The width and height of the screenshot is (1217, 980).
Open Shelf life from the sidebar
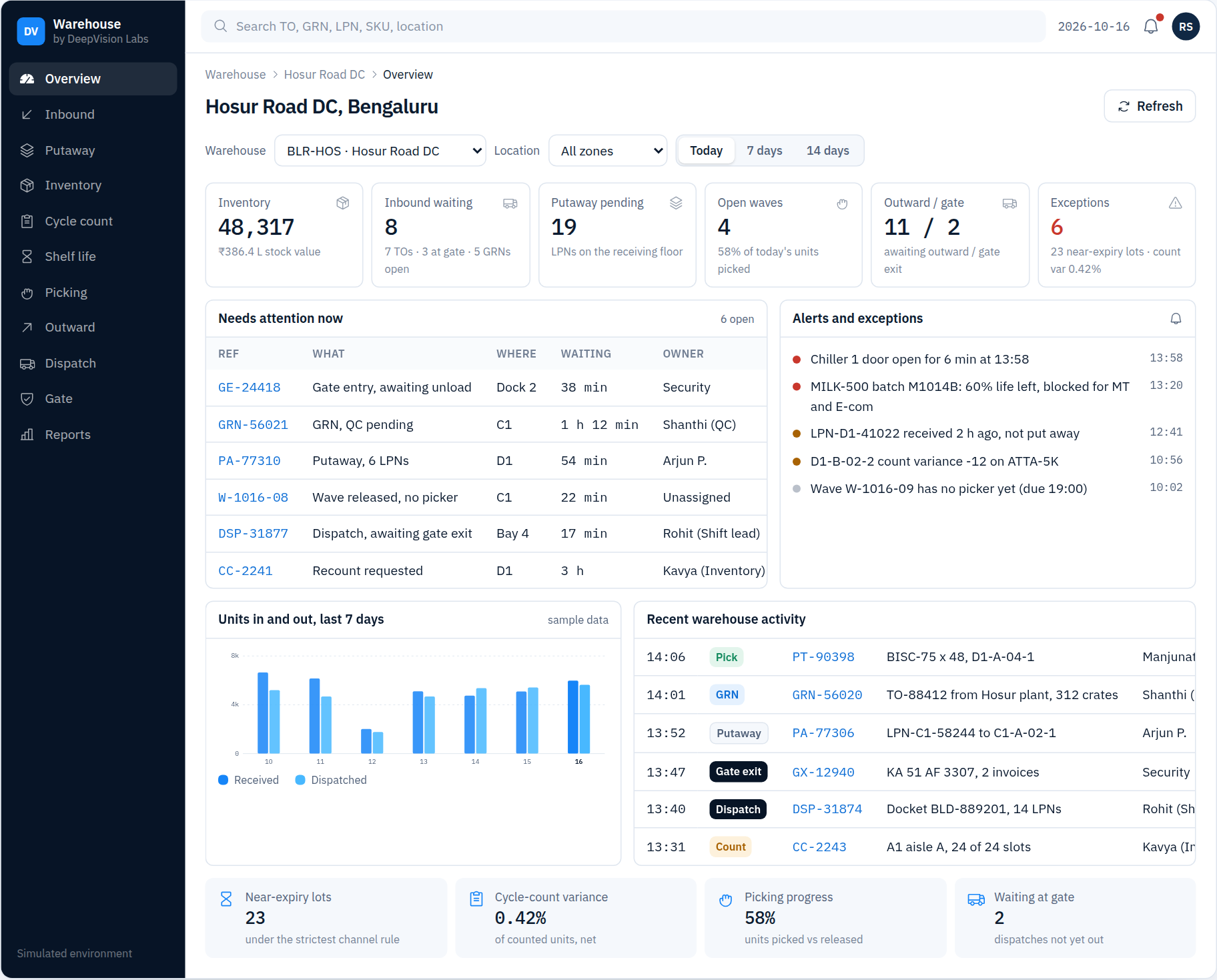coord(93,256)
